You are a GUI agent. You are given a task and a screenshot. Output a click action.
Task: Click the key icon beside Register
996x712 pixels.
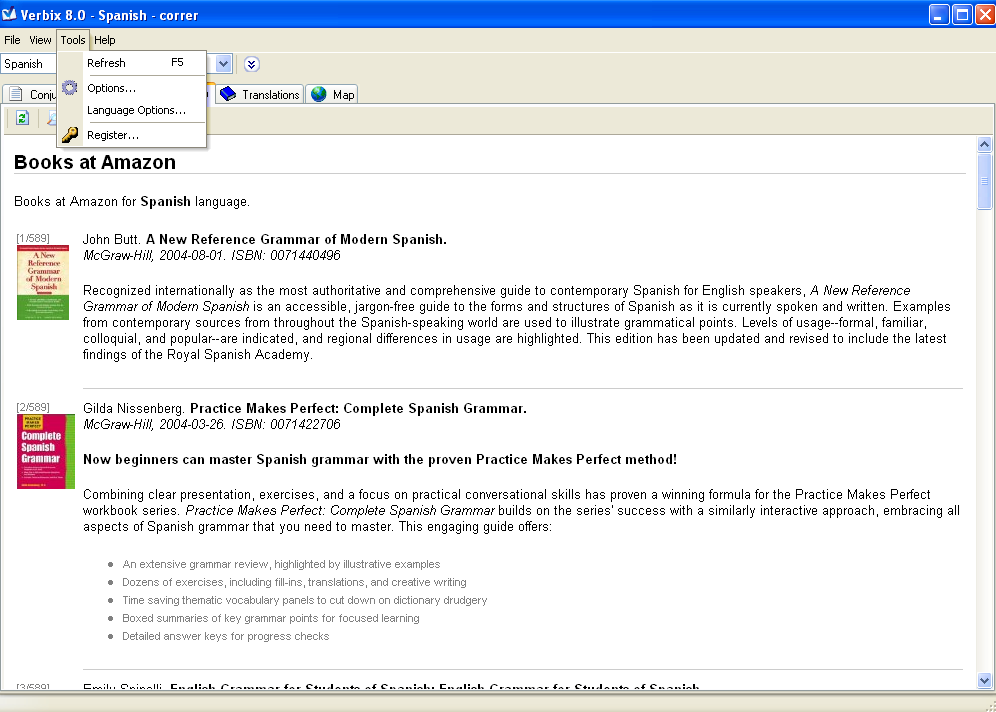point(70,135)
